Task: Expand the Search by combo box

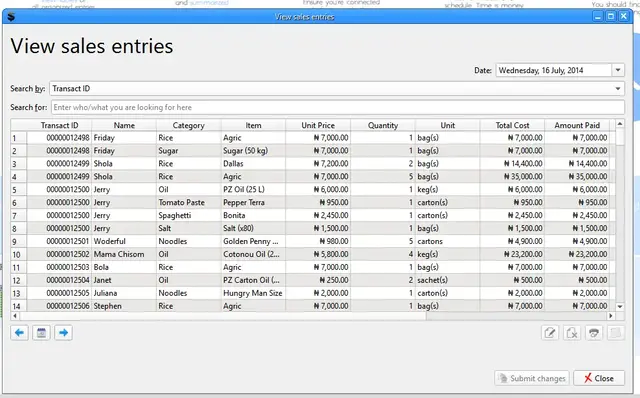Action: (x=618, y=89)
